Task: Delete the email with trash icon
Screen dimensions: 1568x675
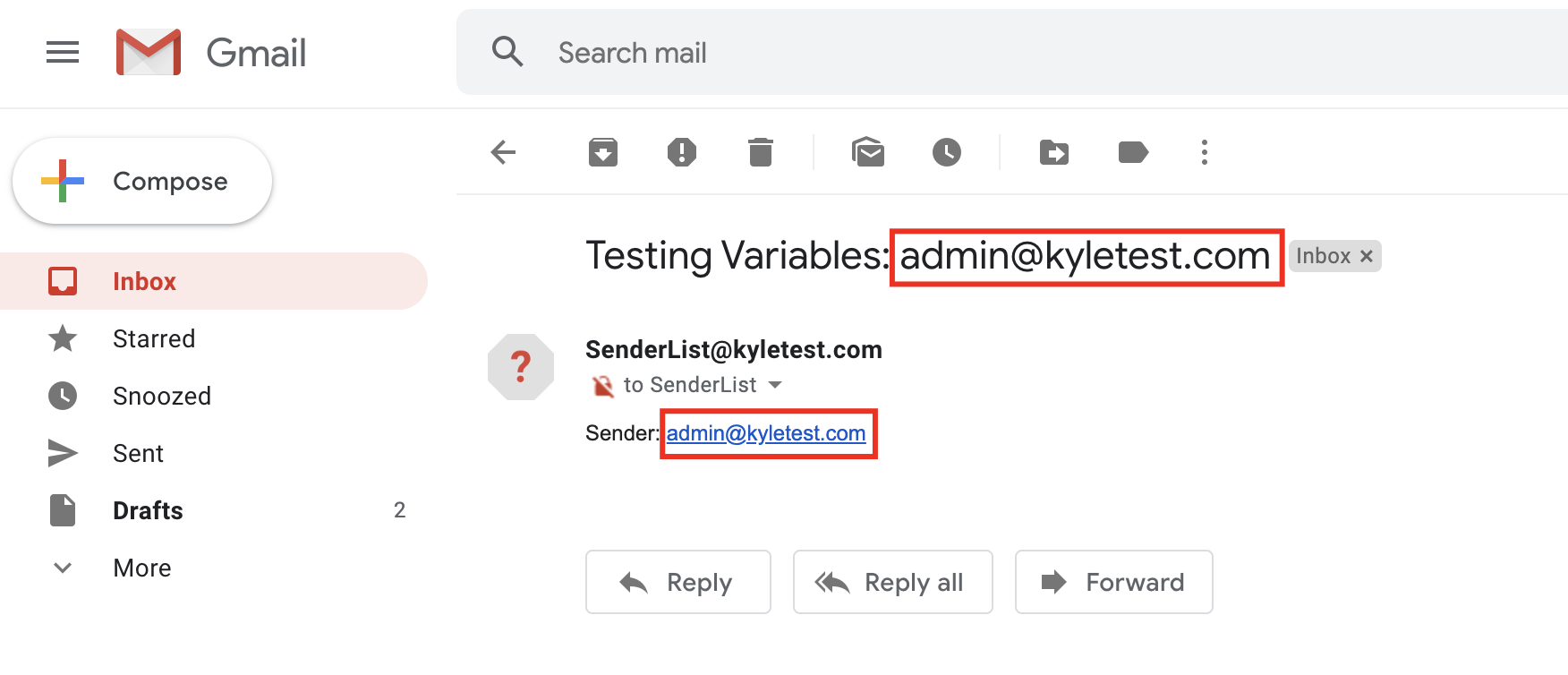Action: pyautogui.click(x=761, y=152)
